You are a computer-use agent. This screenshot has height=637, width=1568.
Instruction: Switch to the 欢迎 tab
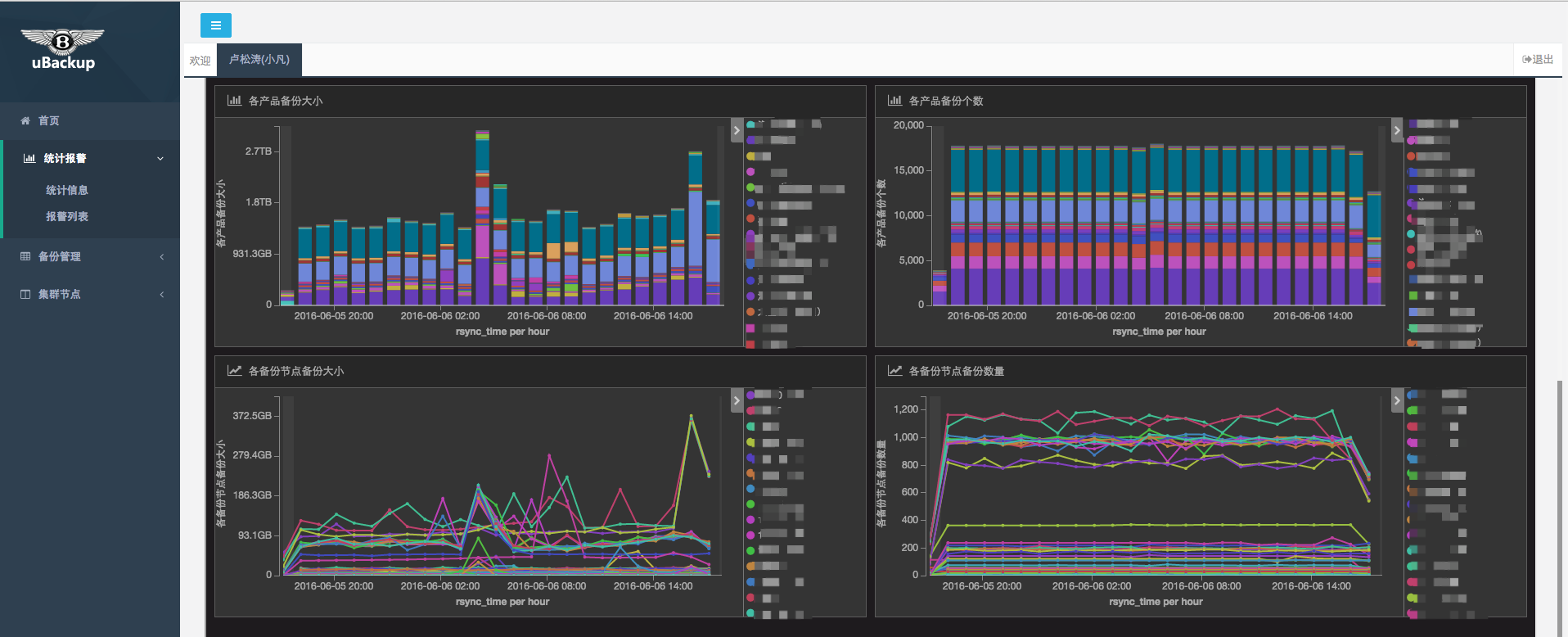(x=200, y=61)
